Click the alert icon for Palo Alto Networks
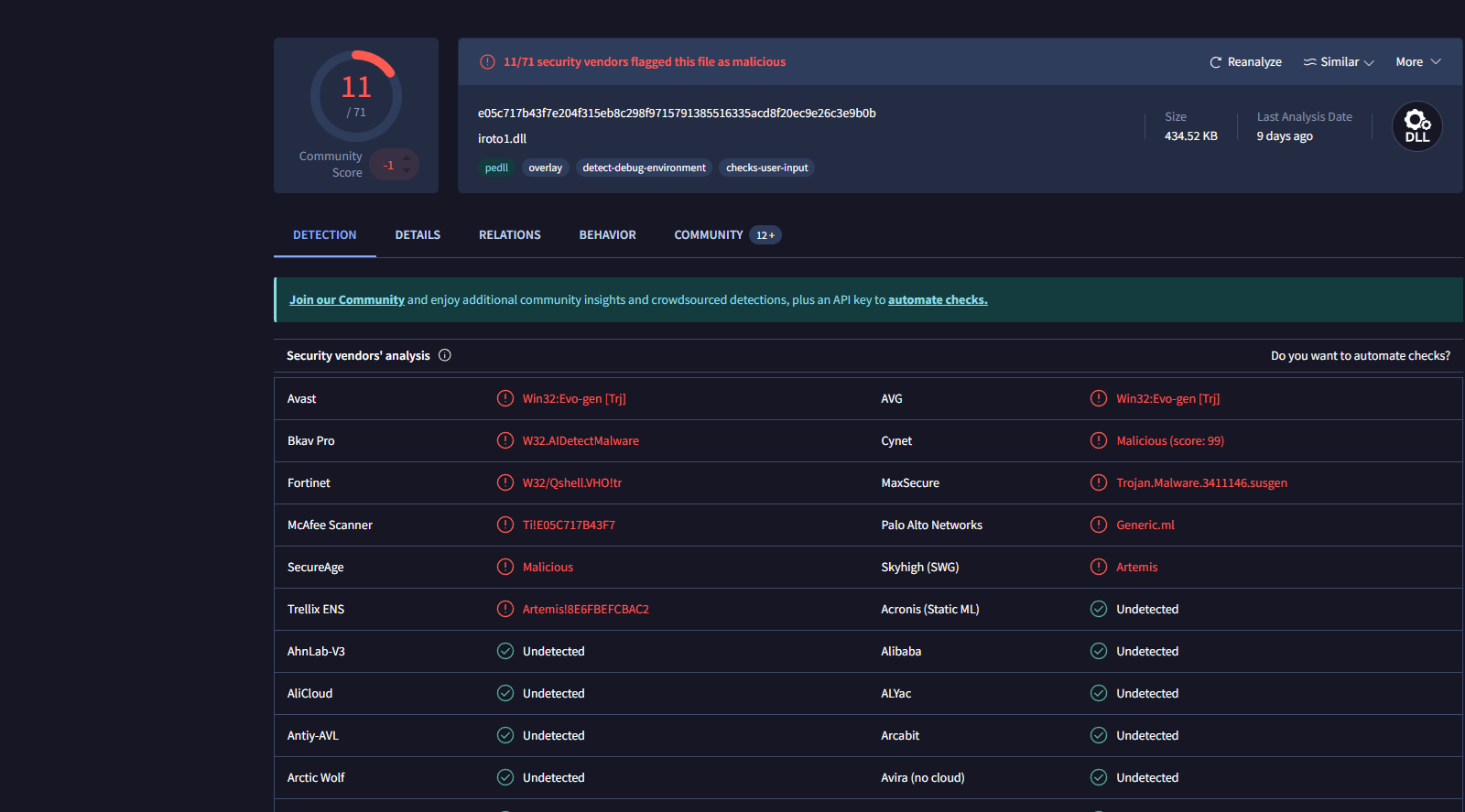This screenshot has width=1465, height=812. point(1098,525)
